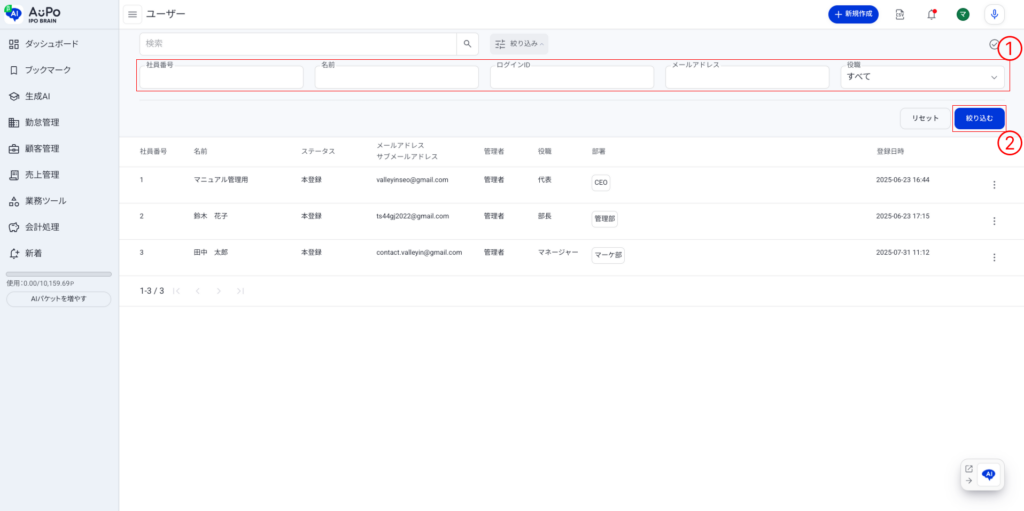Toggle the circled checkmark above the filters
This screenshot has width=1024, height=511.
point(993,45)
